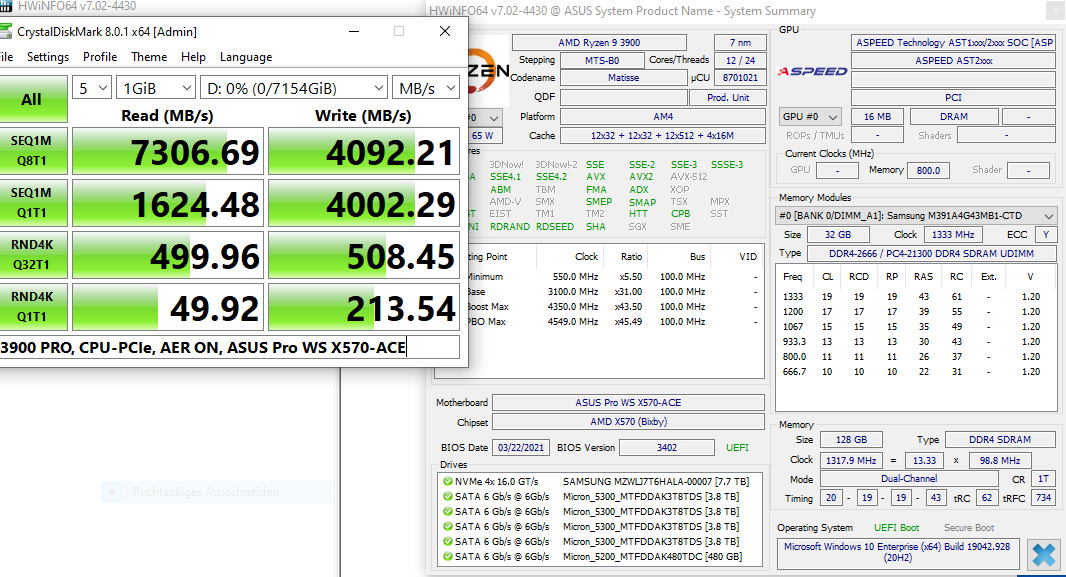Click the Ryzen CPU logo
The width and height of the screenshot is (1066, 577).
(x=489, y=70)
